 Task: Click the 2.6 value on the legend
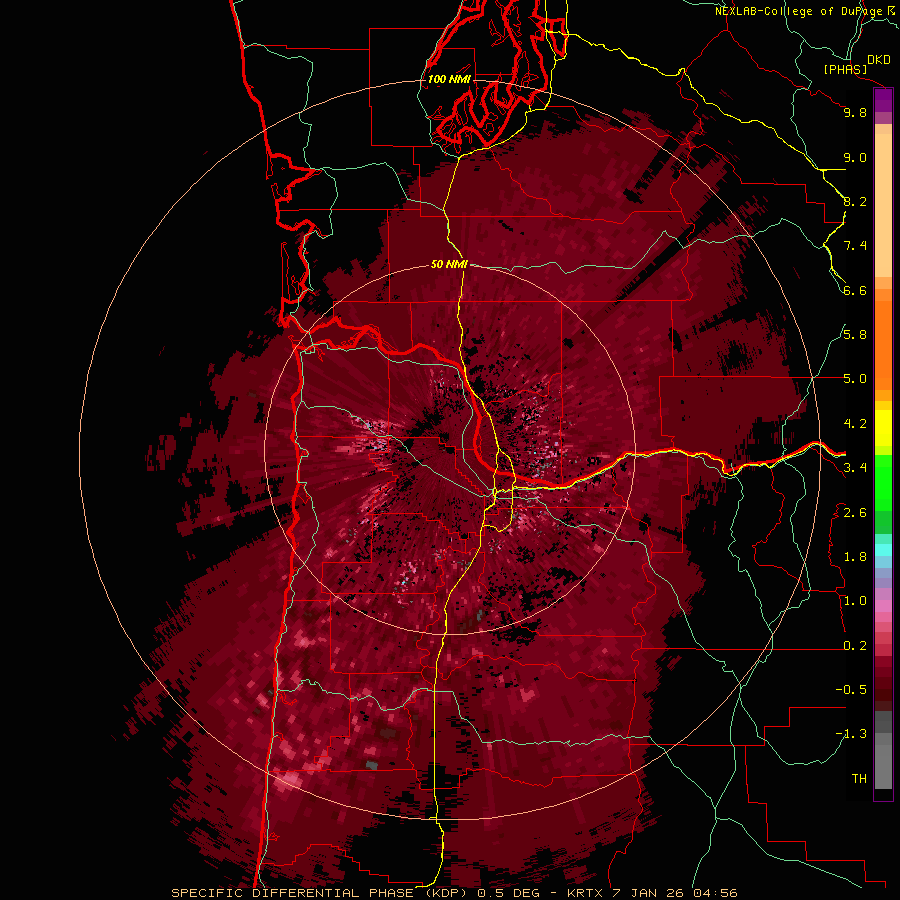[x=855, y=512]
